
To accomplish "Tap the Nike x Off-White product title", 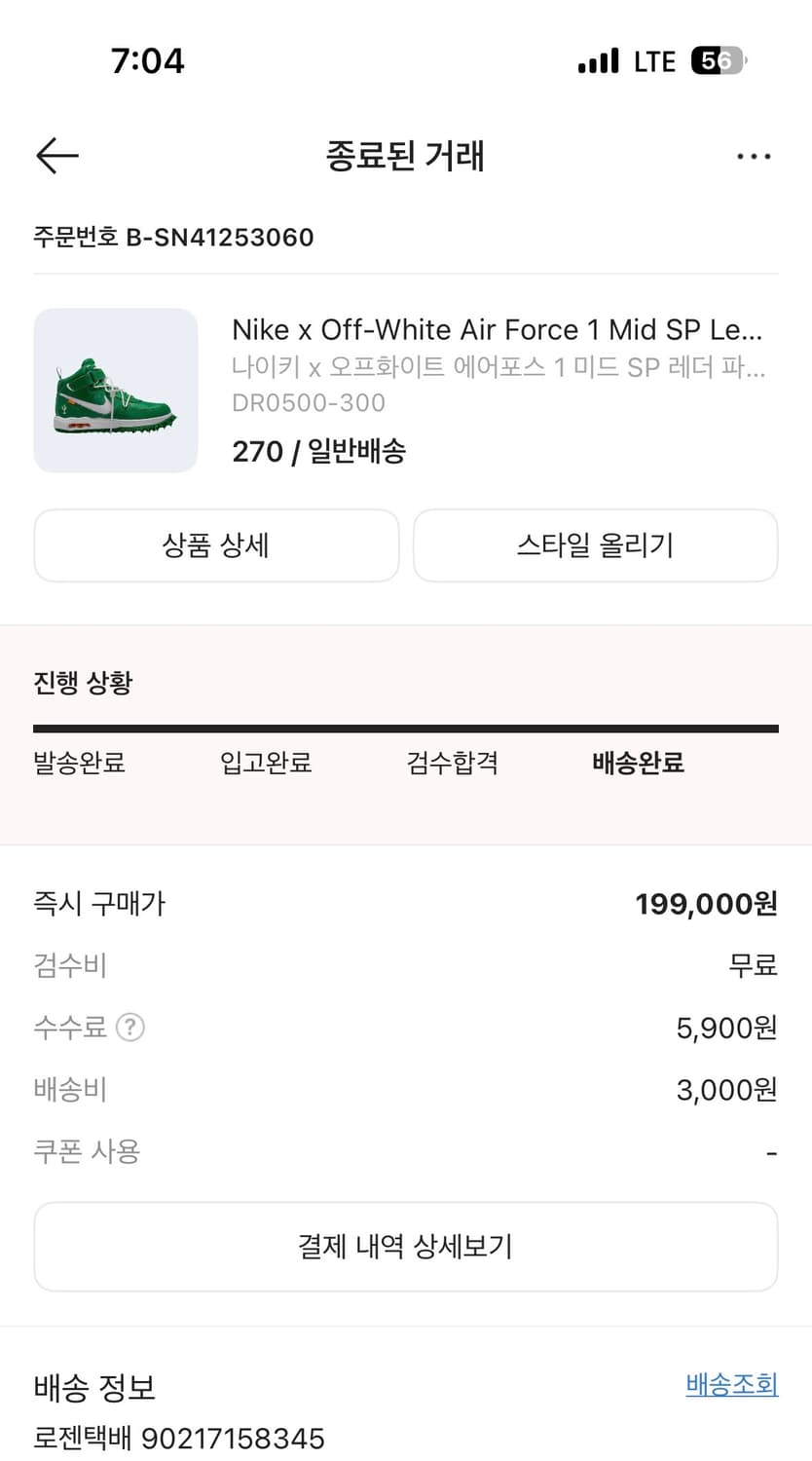I will 497,330.
